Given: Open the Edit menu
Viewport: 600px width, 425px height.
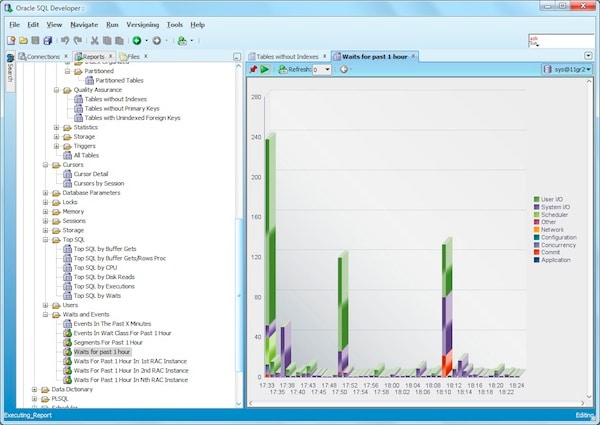Looking at the screenshot, I should [x=33, y=25].
